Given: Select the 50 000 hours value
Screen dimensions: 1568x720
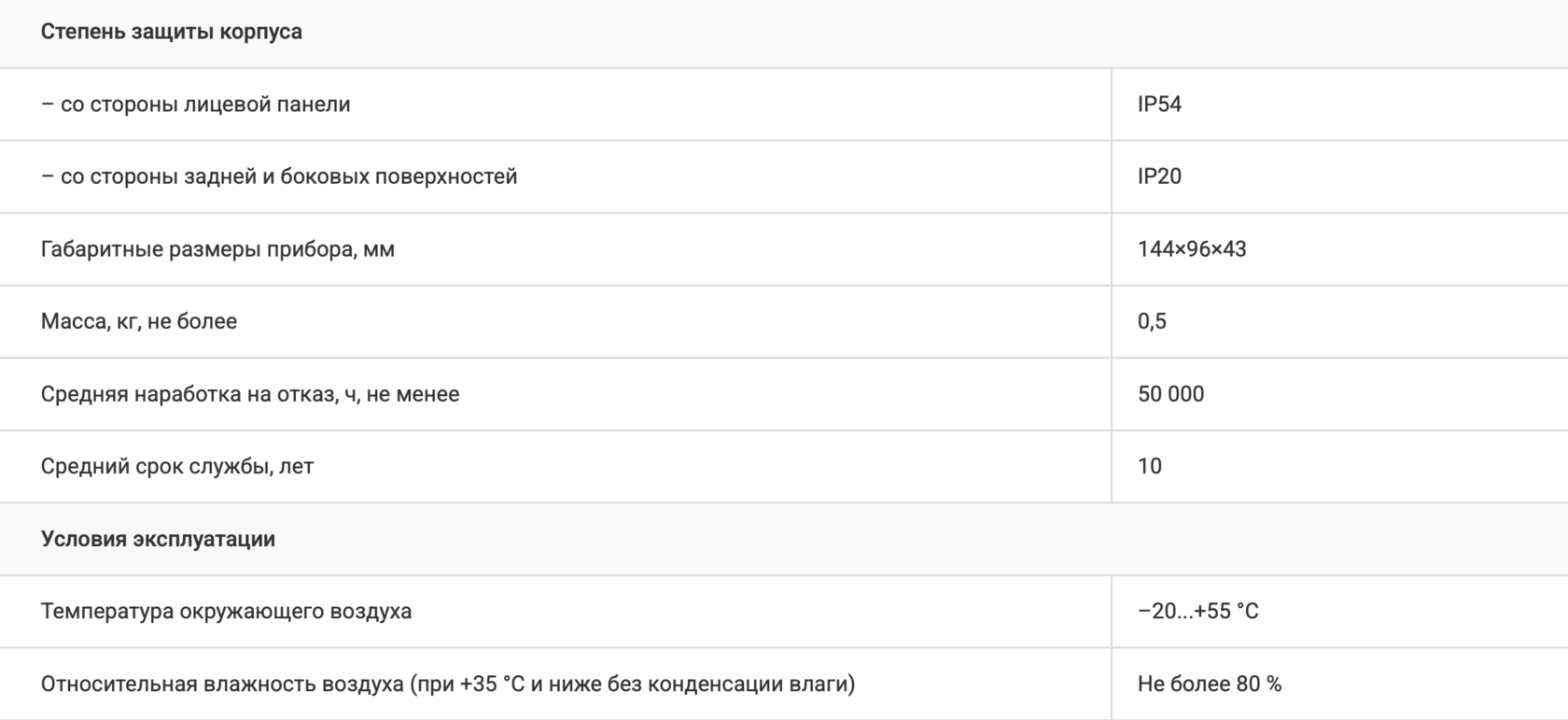Looking at the screenshot, I should pyautogui.click(x=1170, y=394).
